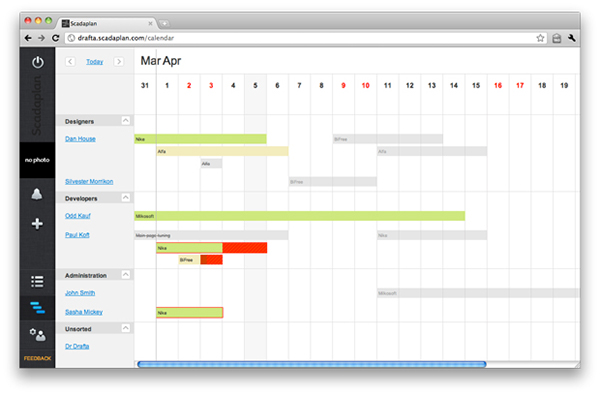Image resolution: width=600 pixels, height=395 pixels.
Task: Click the Mar Apr month heading
Action: [x=160, y=61]
